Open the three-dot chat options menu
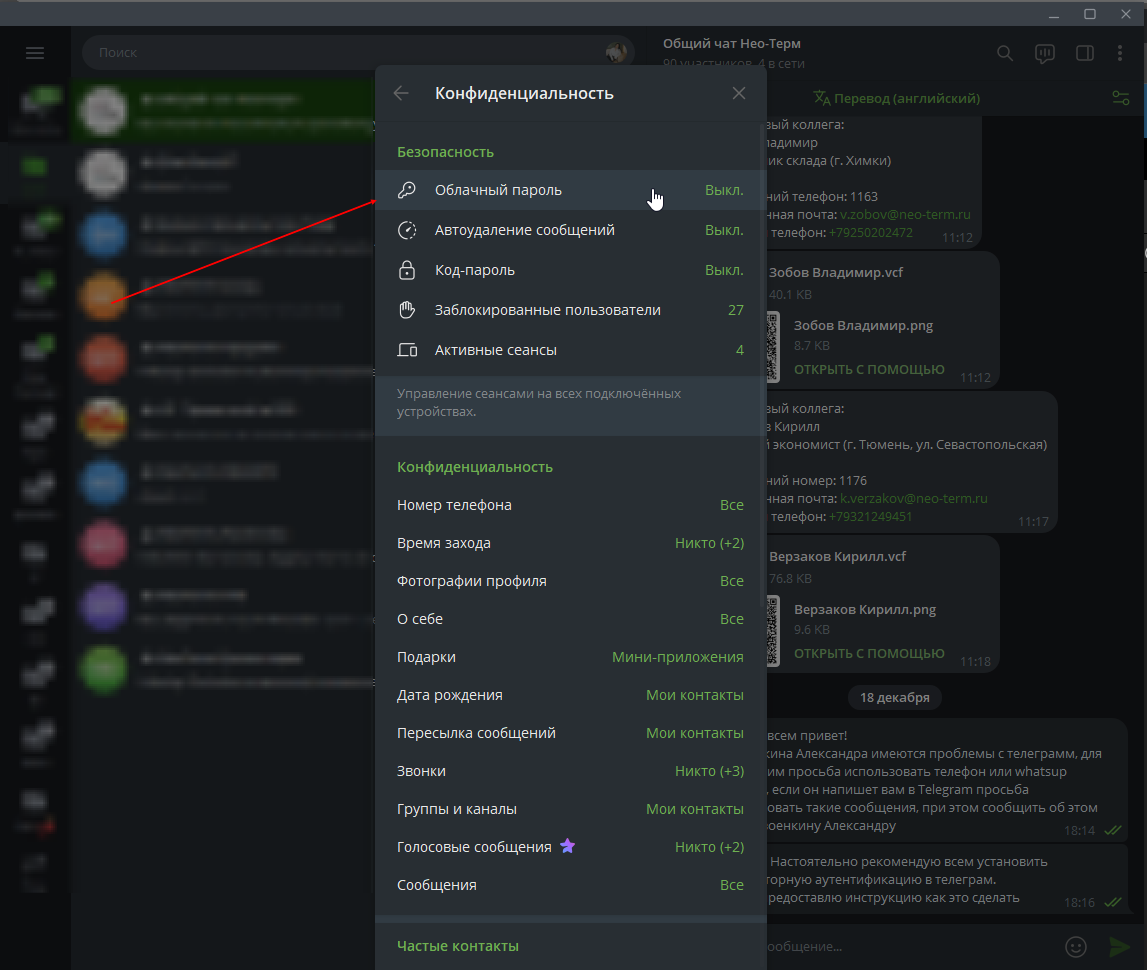The width and height of the screenshot is (1147, 970). pos(1120,53)
